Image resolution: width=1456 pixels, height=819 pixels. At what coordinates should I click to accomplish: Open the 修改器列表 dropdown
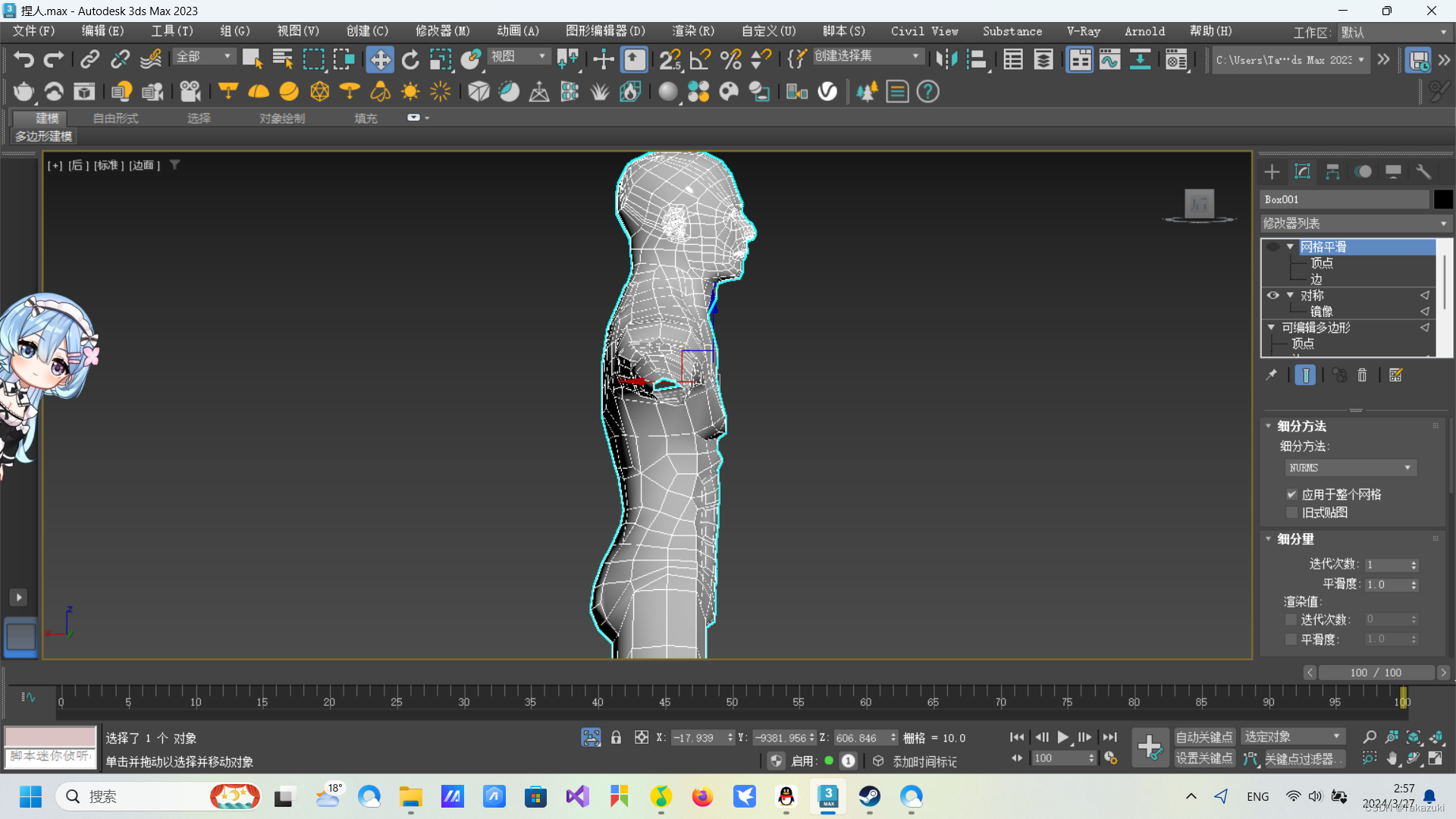click(1355, 224)
